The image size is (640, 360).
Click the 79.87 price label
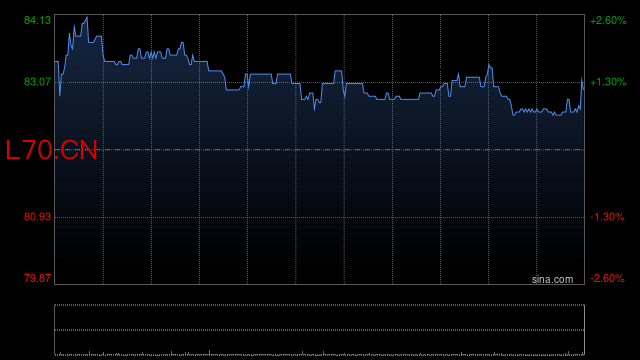pos(38,278)
